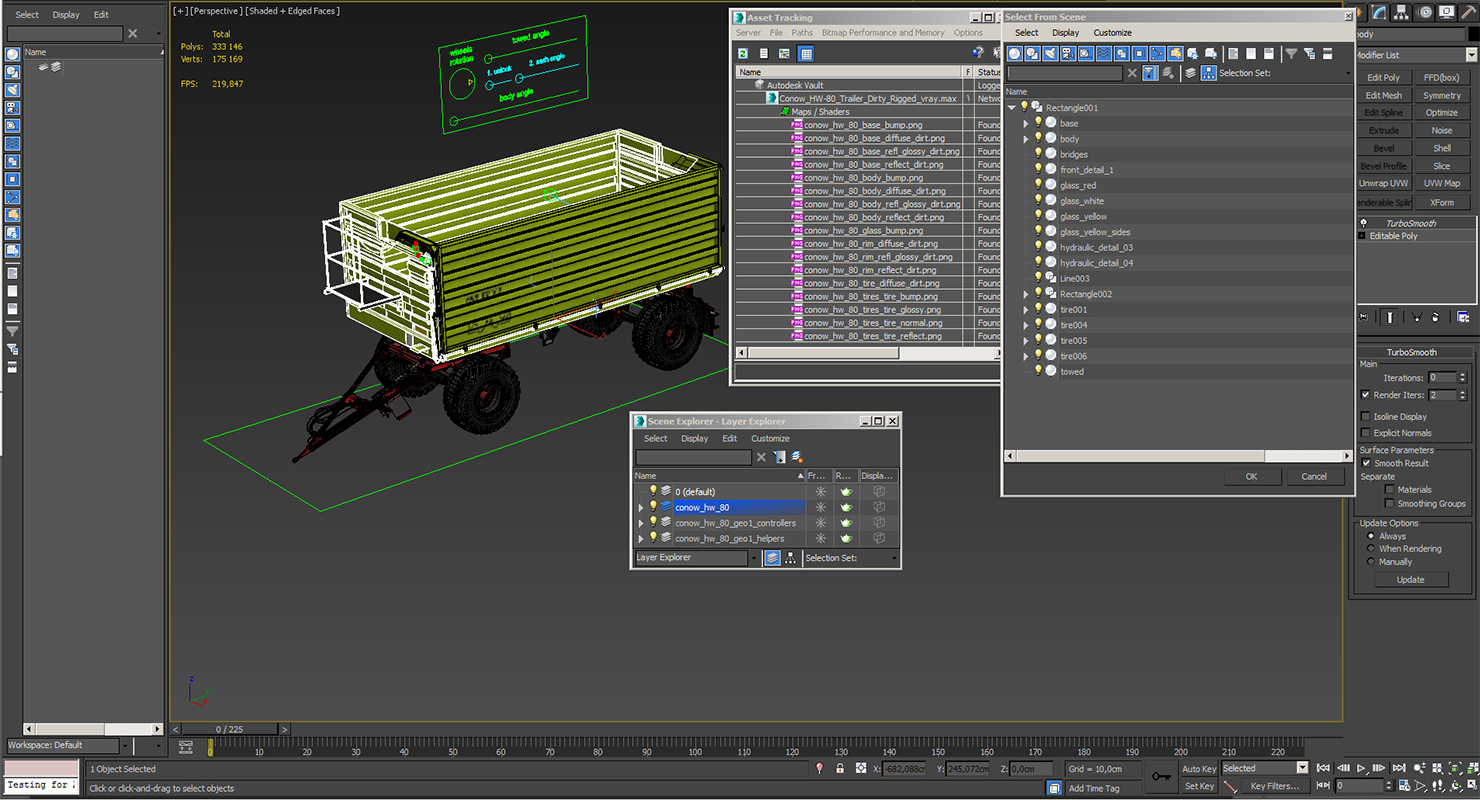Toggle Display Bone Objects filter in Select From Scene
The height and width of the screenshot is (800, 1480).
click(x=1157, y=53)
